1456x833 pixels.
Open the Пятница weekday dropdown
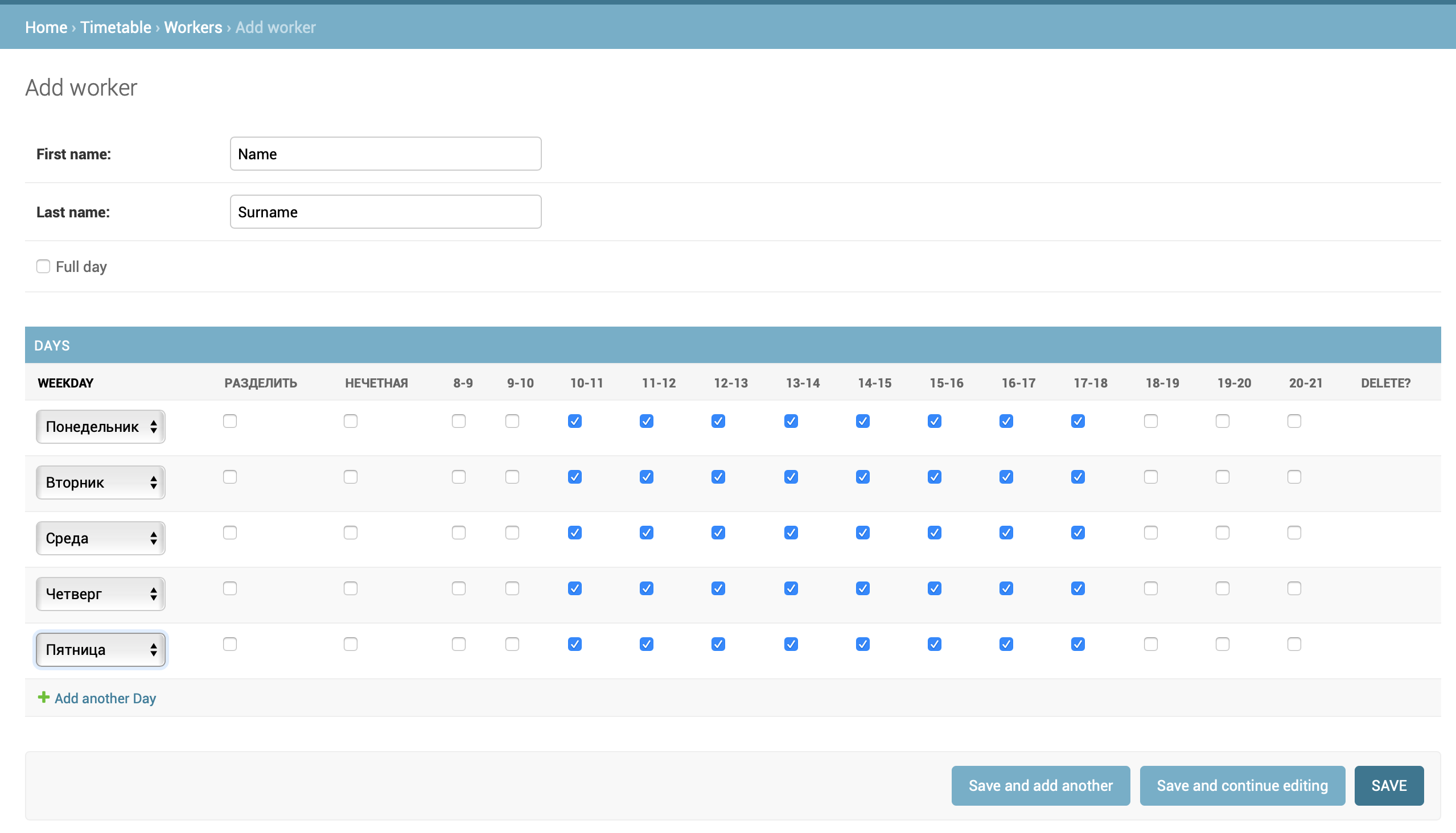[101, 650]
